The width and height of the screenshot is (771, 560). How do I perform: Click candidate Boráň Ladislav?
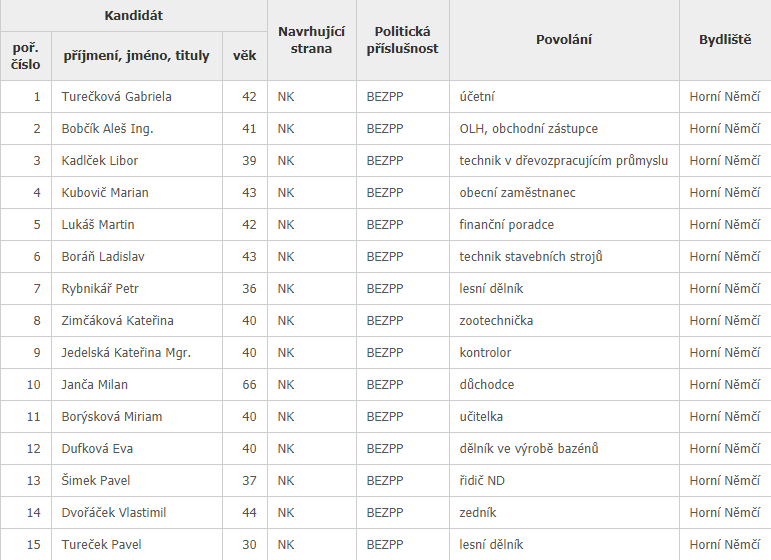(x=103, y=257)
